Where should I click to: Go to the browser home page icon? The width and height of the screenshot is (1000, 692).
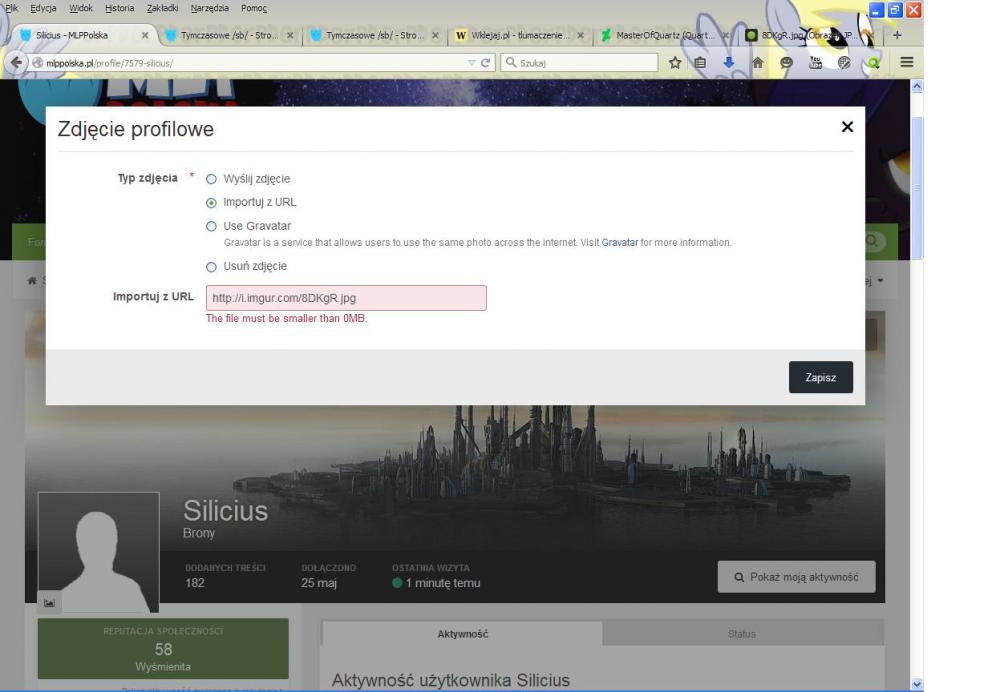757,63
